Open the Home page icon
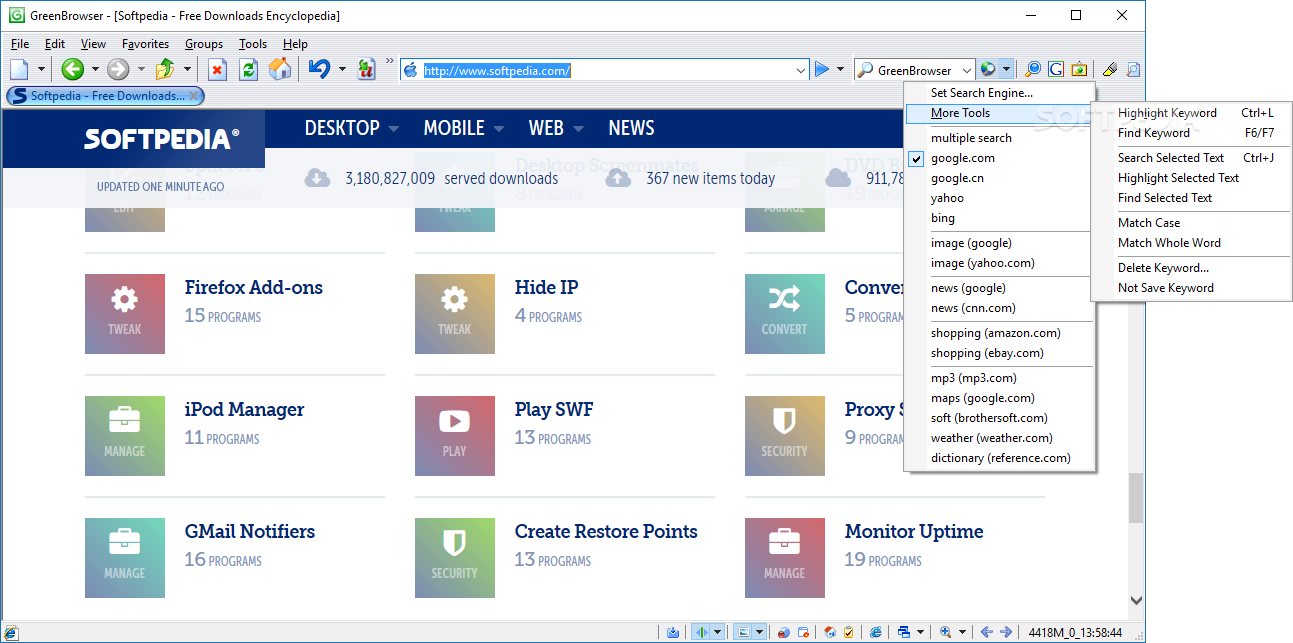1293x643 pixels. pyautogui.click(x=281, y=69)
